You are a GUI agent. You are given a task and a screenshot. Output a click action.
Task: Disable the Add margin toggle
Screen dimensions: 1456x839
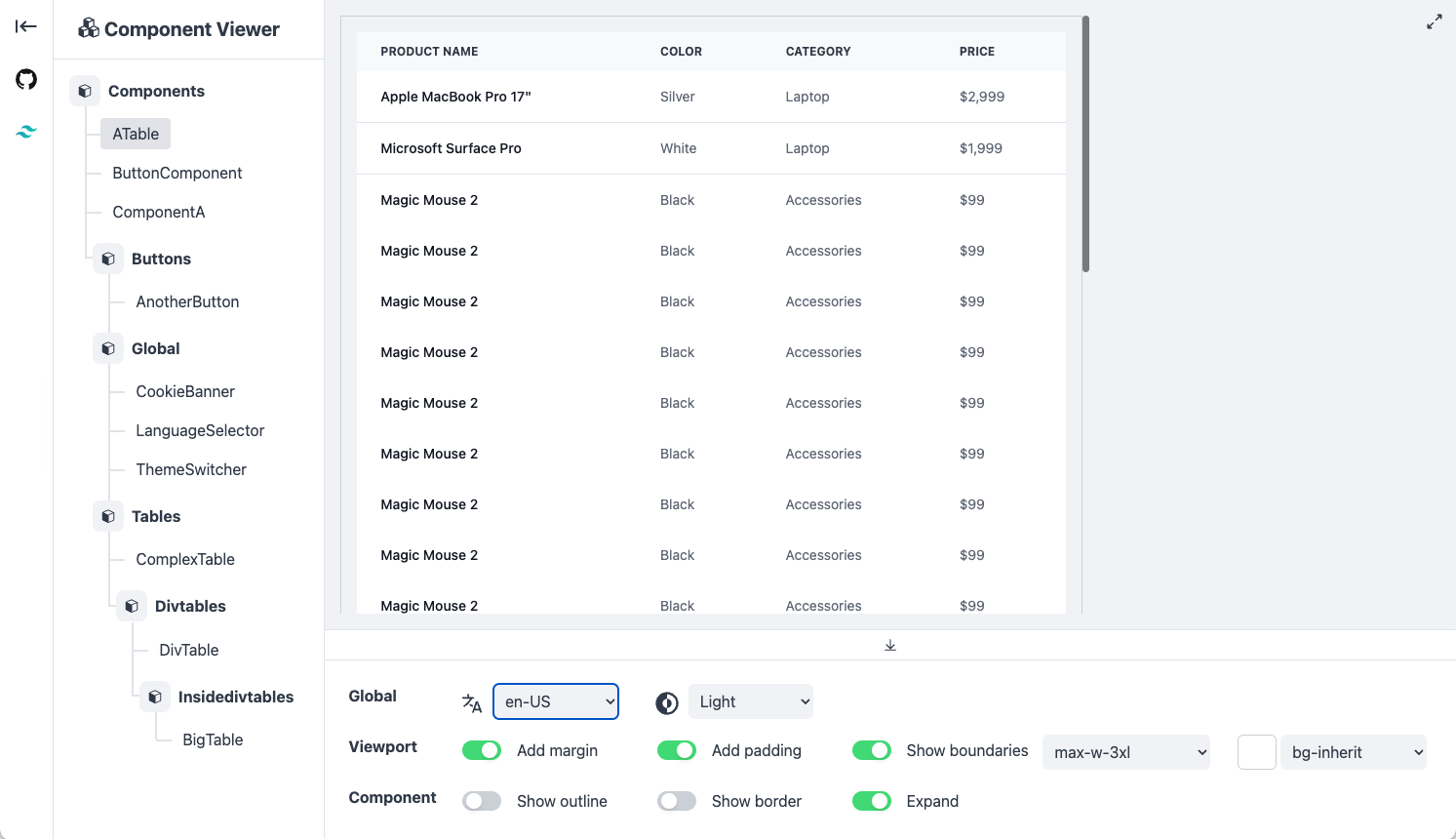pos(482,750)
